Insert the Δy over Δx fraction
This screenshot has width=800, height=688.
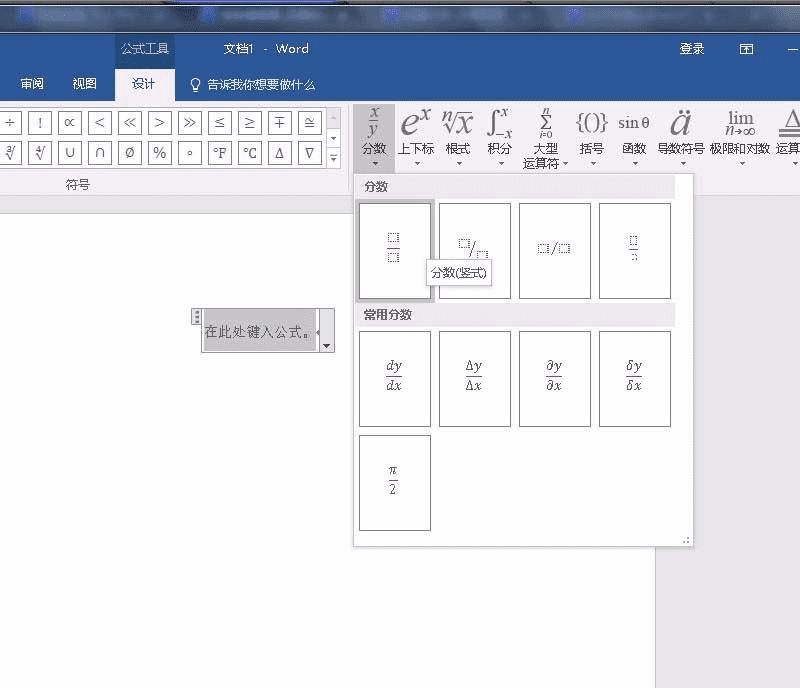pyautogui.click(x=474, y=379)
